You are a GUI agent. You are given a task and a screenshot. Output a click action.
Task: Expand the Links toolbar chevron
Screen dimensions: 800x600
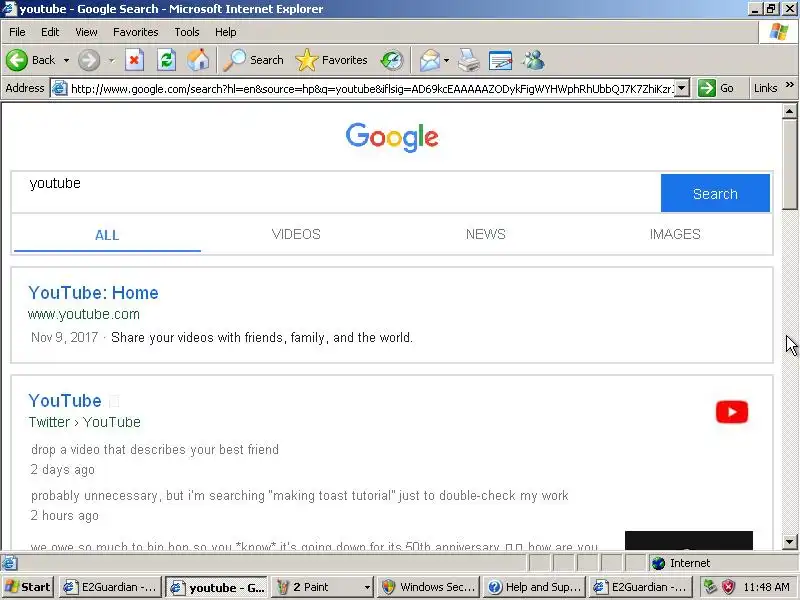click(790, 85)
